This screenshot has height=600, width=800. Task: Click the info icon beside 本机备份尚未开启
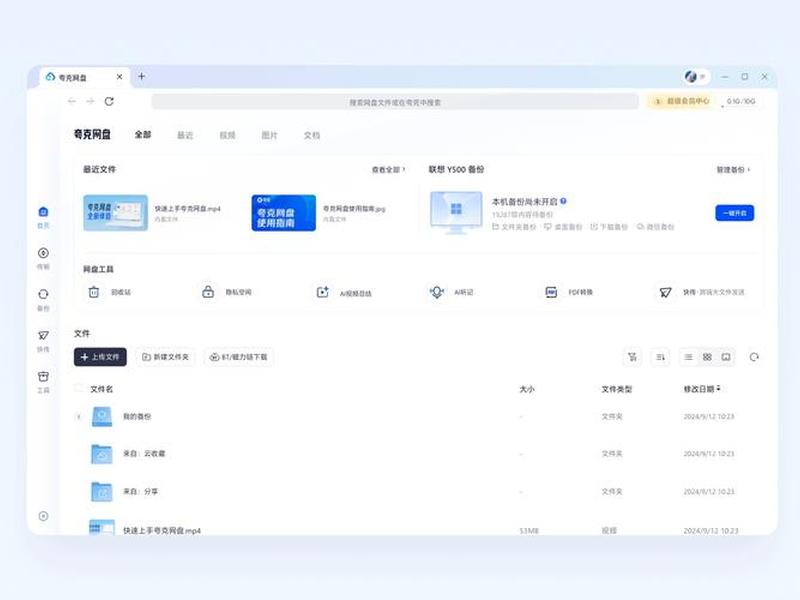(563, 201)
